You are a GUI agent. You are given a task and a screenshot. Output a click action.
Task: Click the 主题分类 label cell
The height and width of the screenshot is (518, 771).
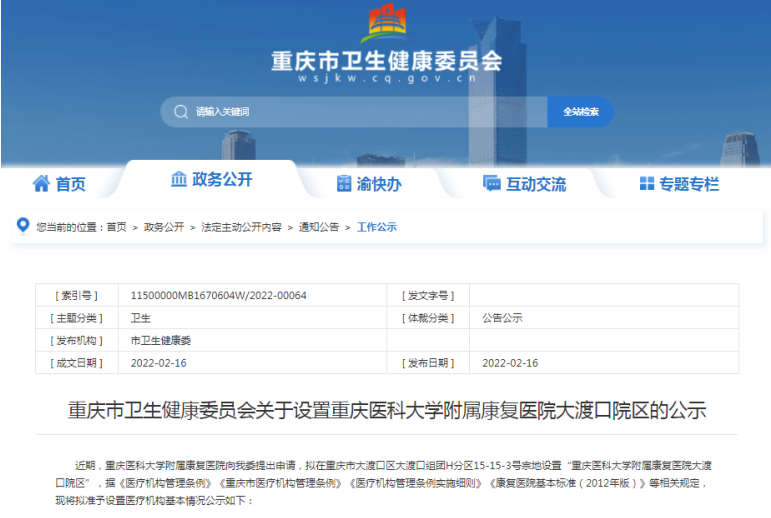[x=77, y=318]
